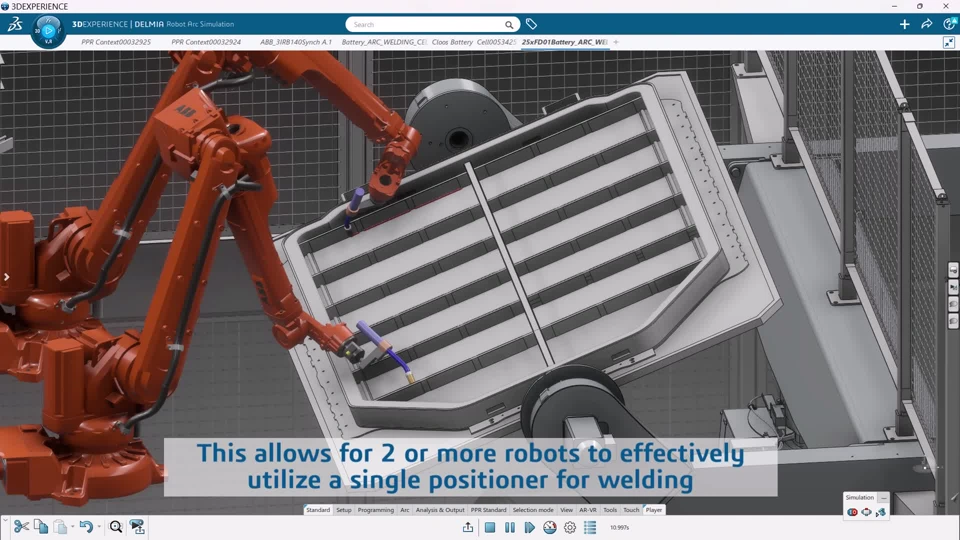Toggle the full-screen expand icon
The height and width of the screenshot is (540, 960).
(x=948, y=42)
